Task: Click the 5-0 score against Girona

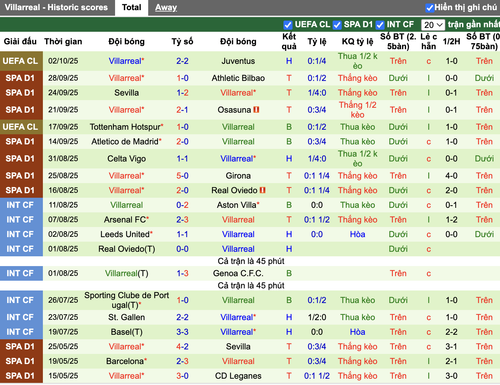Action: pos(182,176)
